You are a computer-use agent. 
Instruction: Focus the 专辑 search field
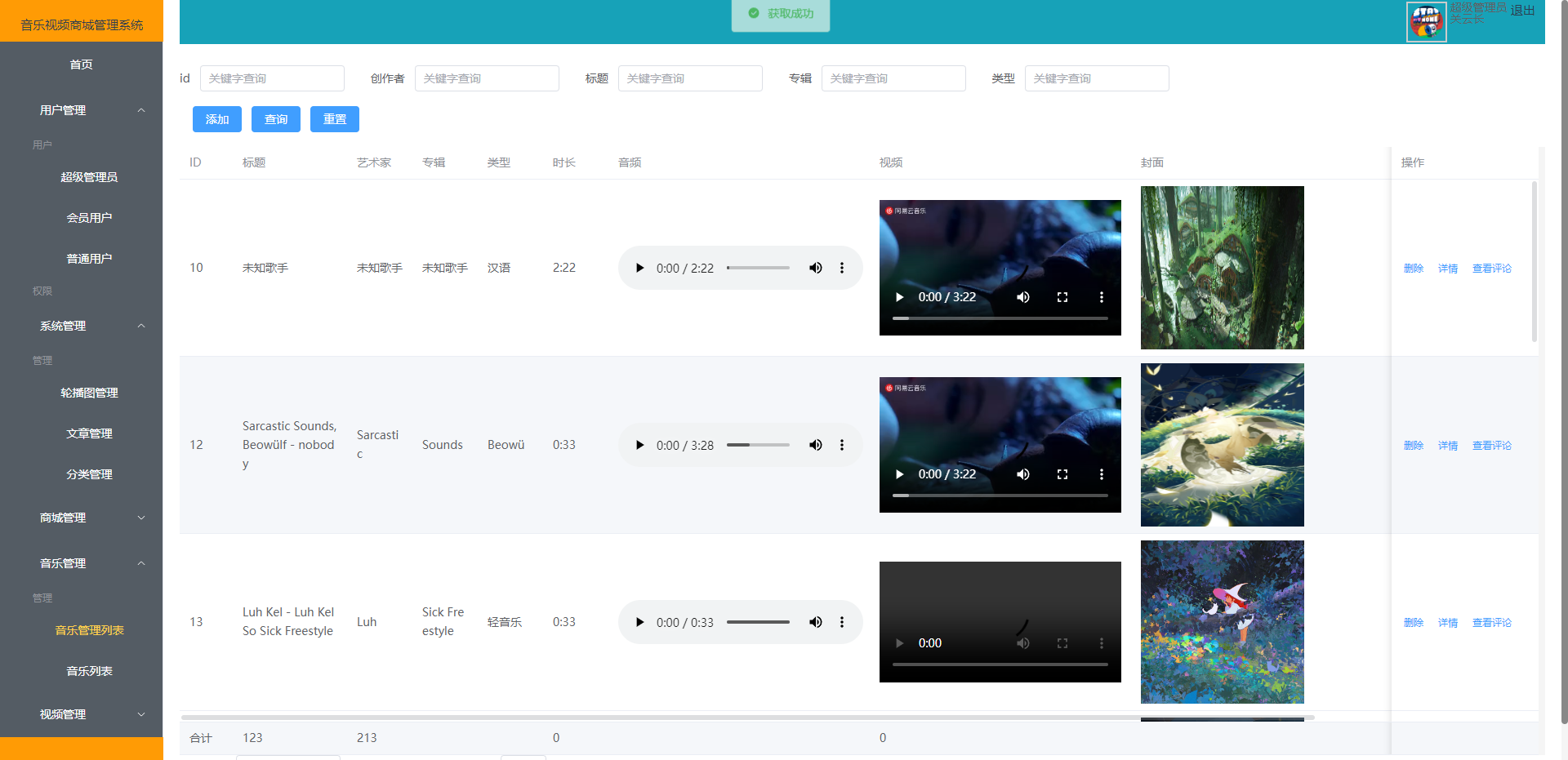pyautogui.click(x=893, y=78)
